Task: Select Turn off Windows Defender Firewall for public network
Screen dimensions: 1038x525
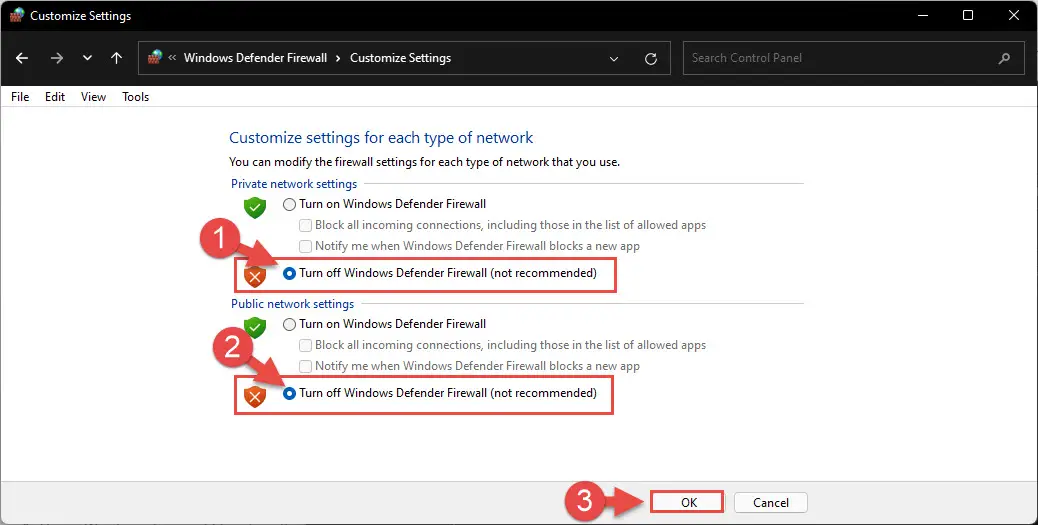Action: pos(289,393)
